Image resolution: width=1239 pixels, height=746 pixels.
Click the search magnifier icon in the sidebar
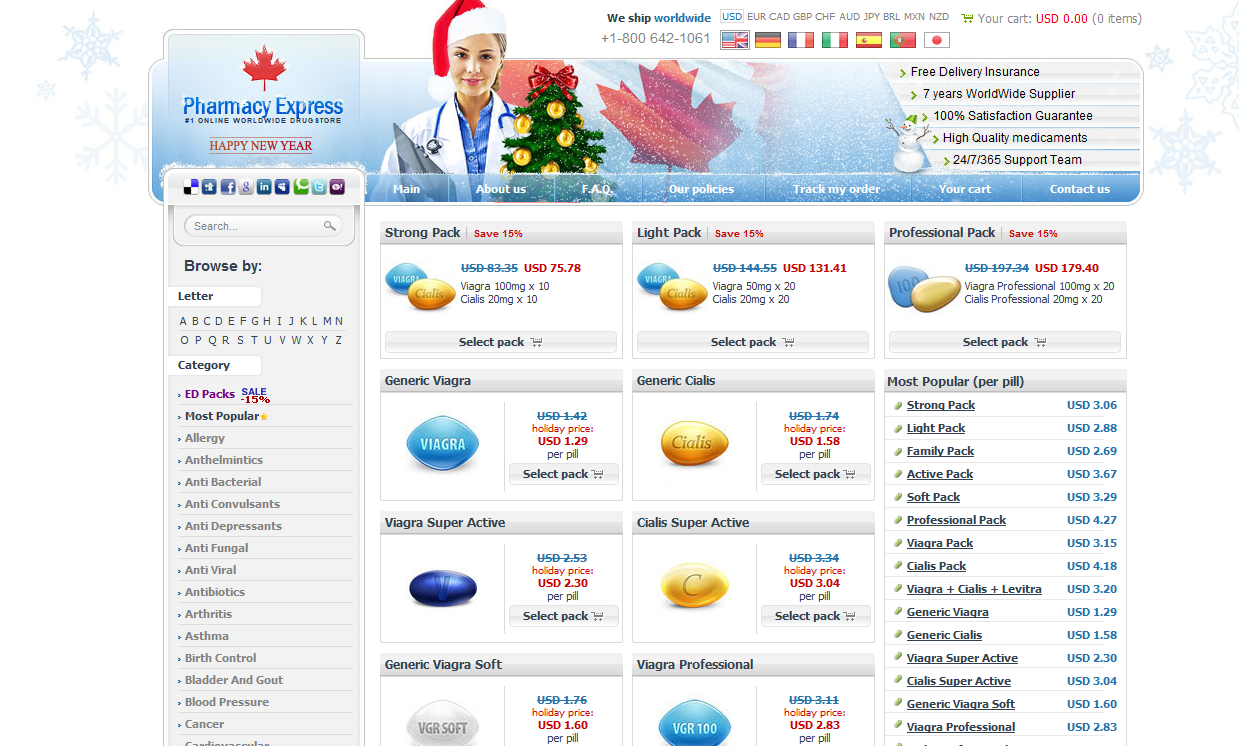(331, 226)
